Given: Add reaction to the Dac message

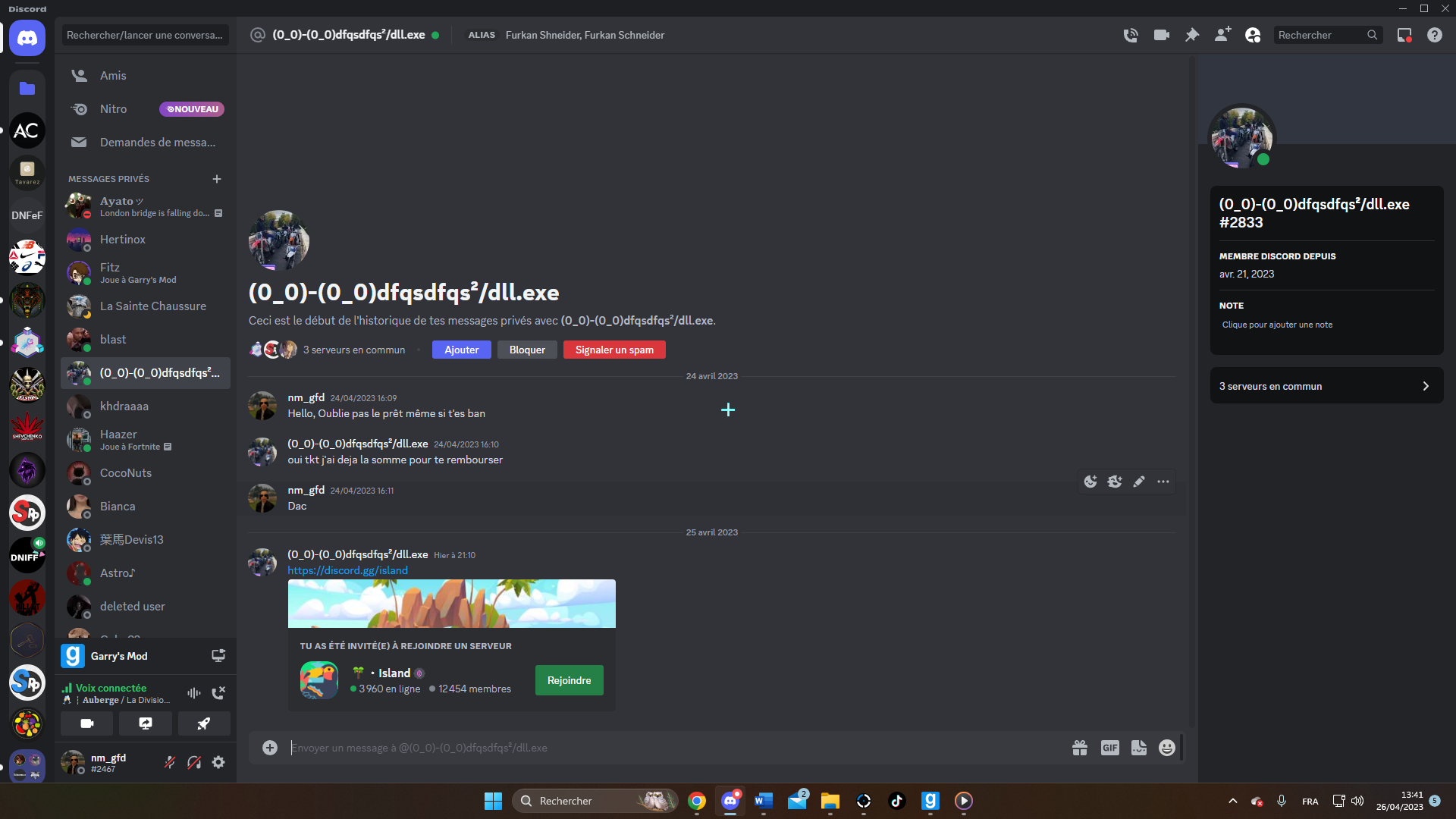Looking at the screenshot, I should pos(1090,482).
